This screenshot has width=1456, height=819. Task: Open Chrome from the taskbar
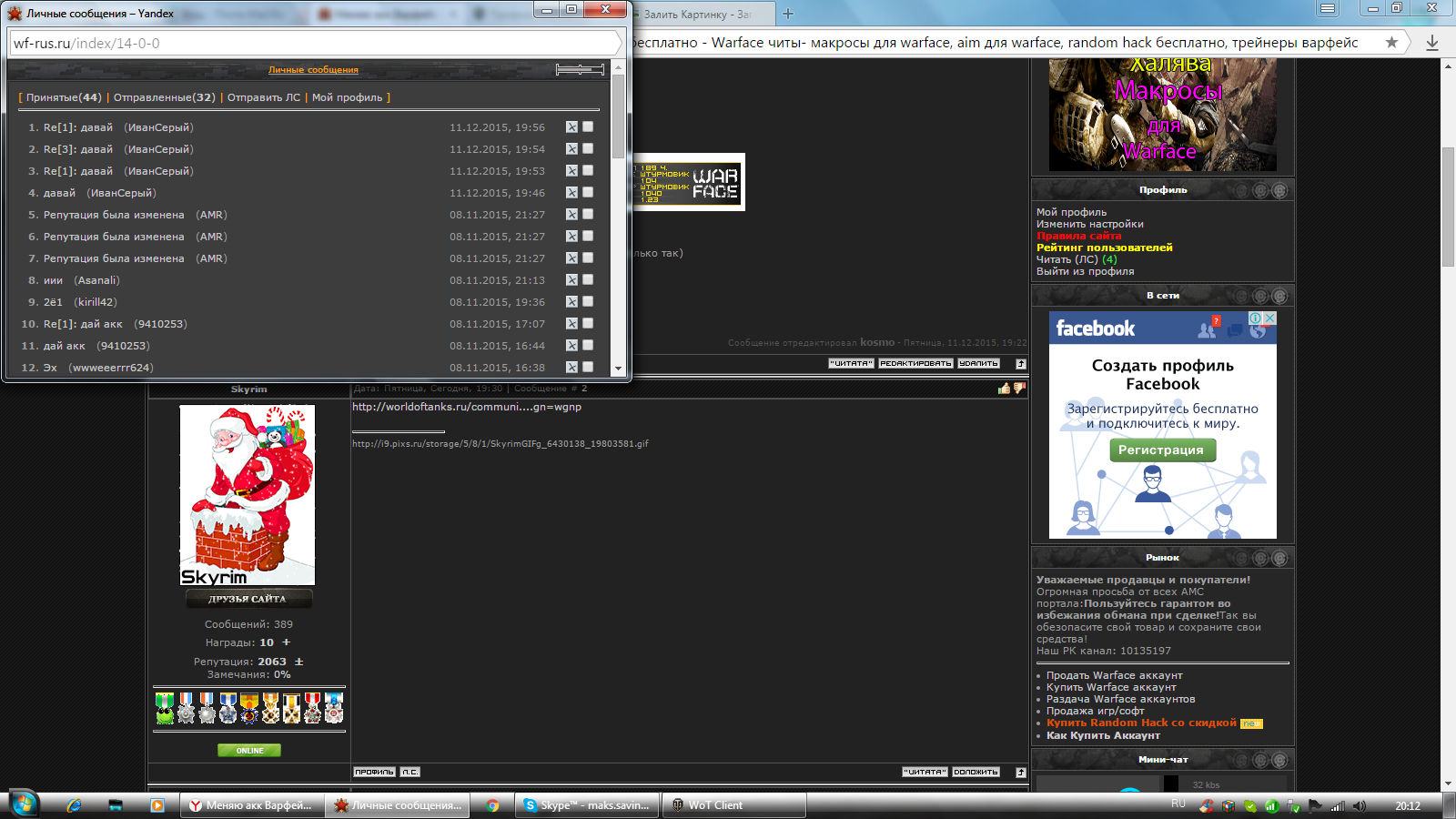point(492,805)
